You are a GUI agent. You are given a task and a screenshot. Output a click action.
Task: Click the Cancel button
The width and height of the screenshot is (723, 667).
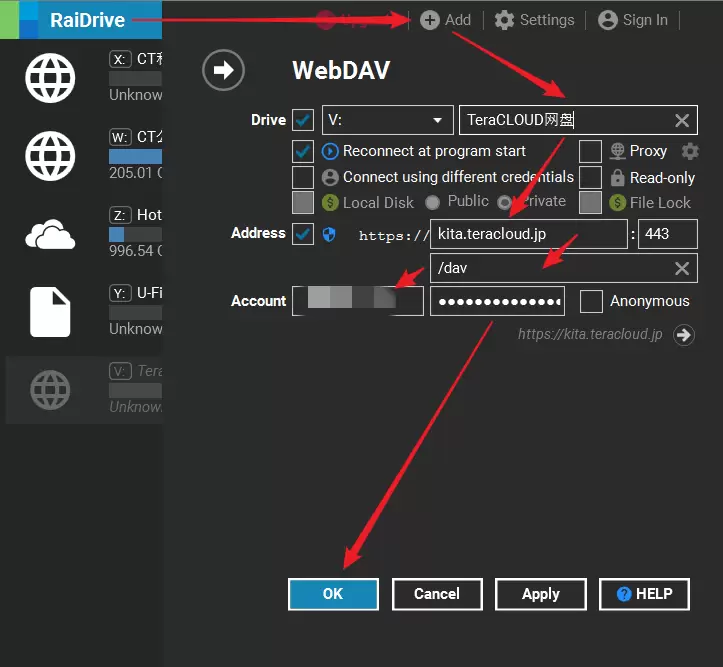[x=437, y=594]
